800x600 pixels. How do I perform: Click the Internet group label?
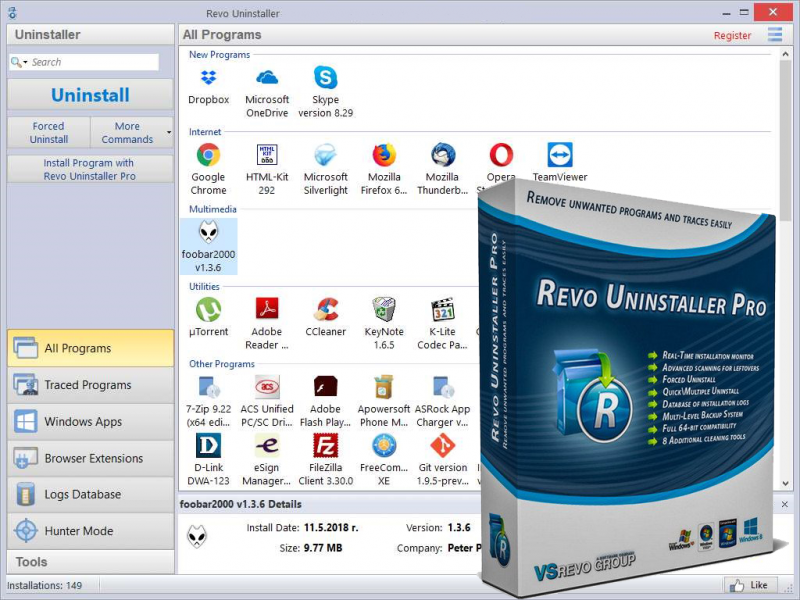(205, 132)
